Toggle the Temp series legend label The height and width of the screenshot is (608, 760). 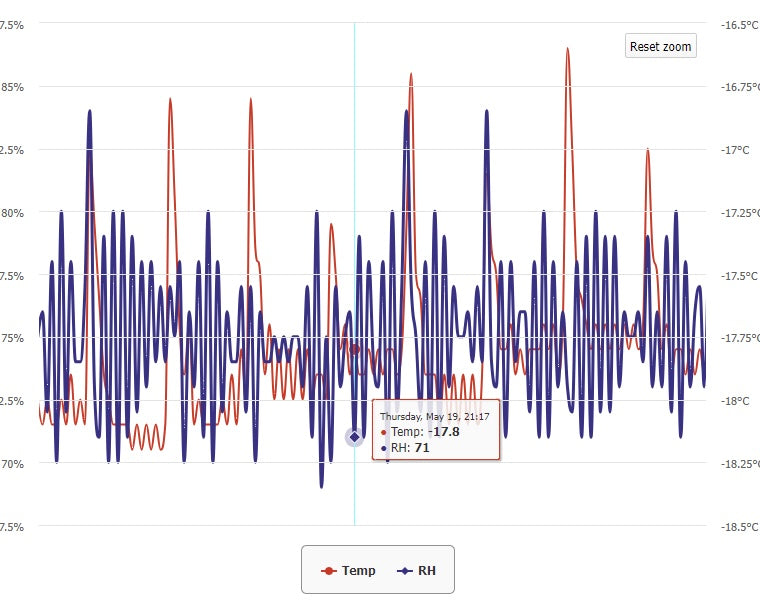358,570
